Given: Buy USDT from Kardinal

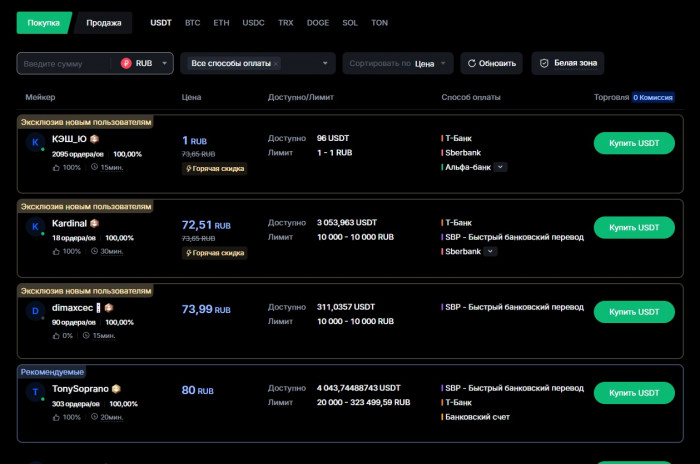Looking at the screenshot, I should [634, 227].
